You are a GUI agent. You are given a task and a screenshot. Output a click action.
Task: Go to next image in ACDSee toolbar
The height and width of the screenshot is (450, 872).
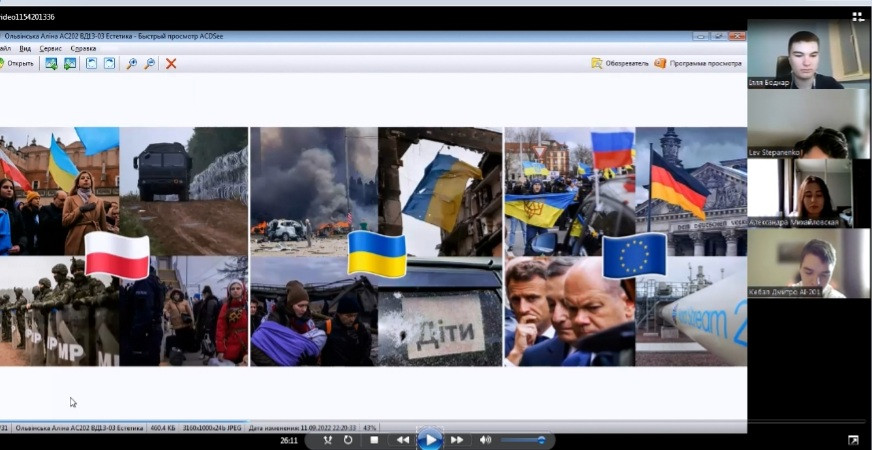(70, 63)
